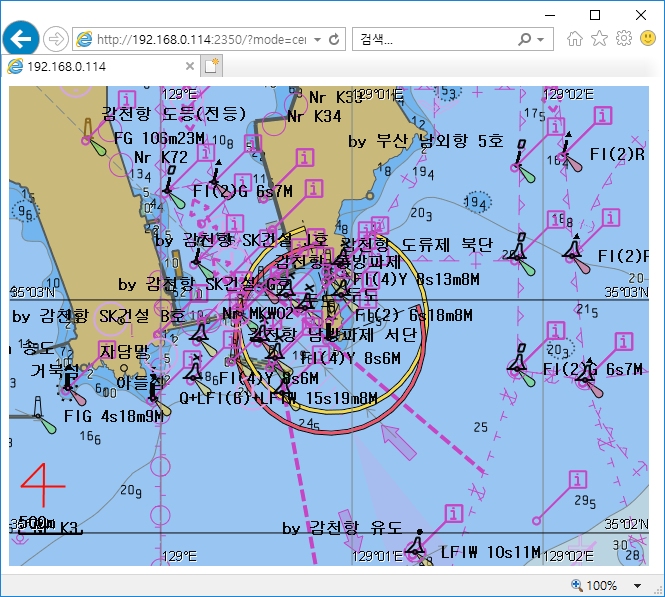
Task: Refresh the chart page
Action: (x=334, y=40)
